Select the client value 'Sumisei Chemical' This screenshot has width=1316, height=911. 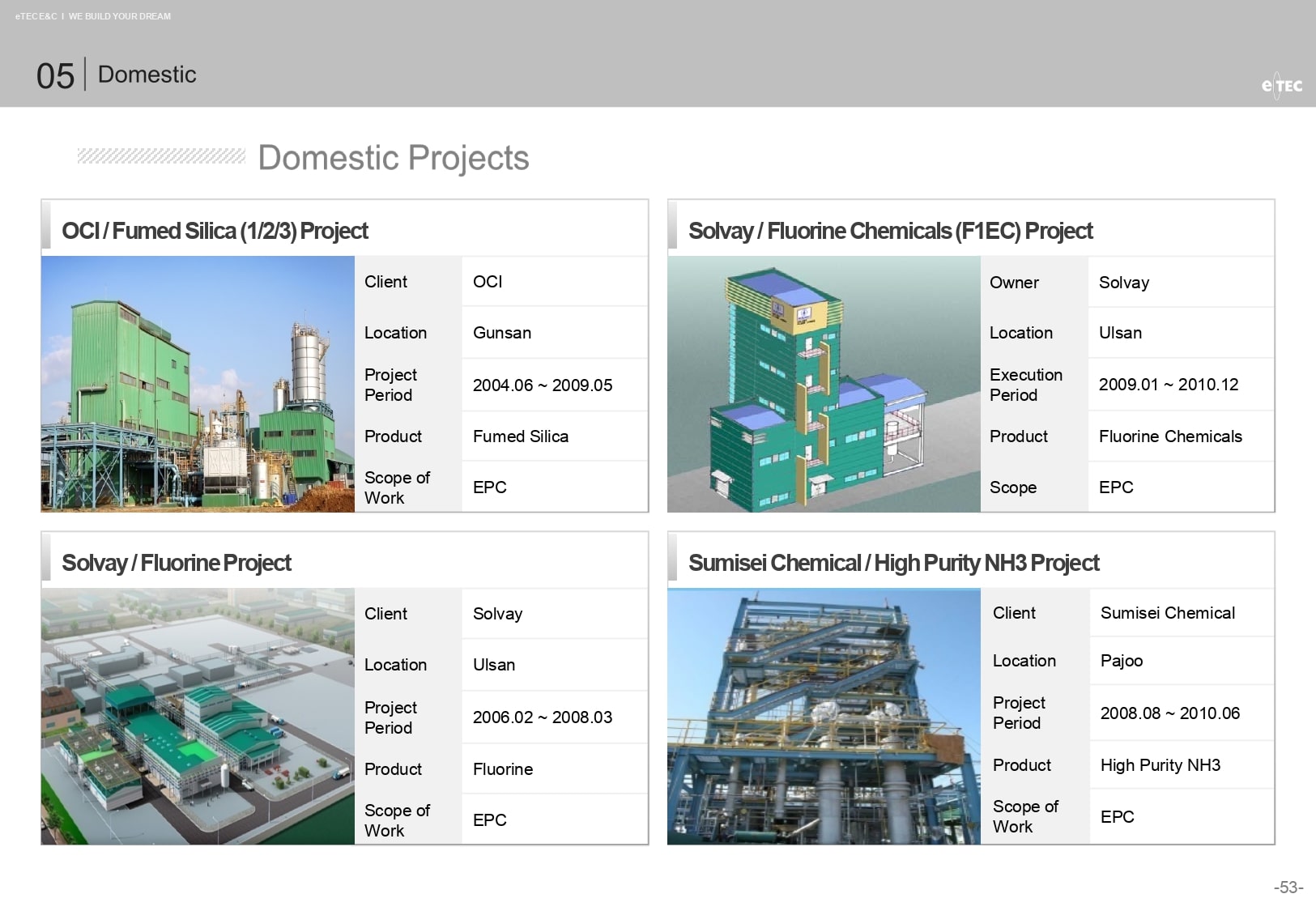pyautogui.click(x=1168, y=613)
